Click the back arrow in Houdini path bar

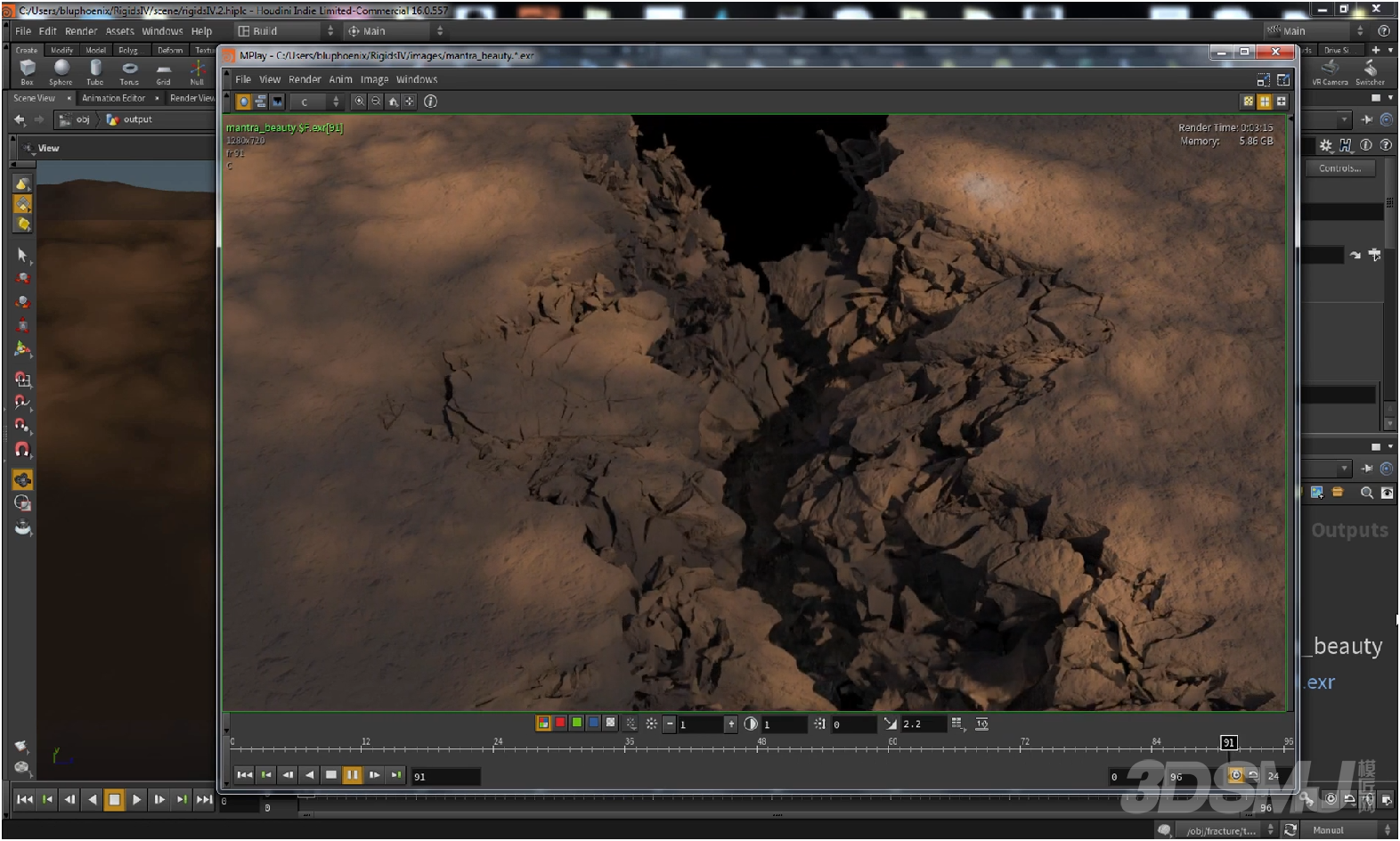click(x=20, y=119)
